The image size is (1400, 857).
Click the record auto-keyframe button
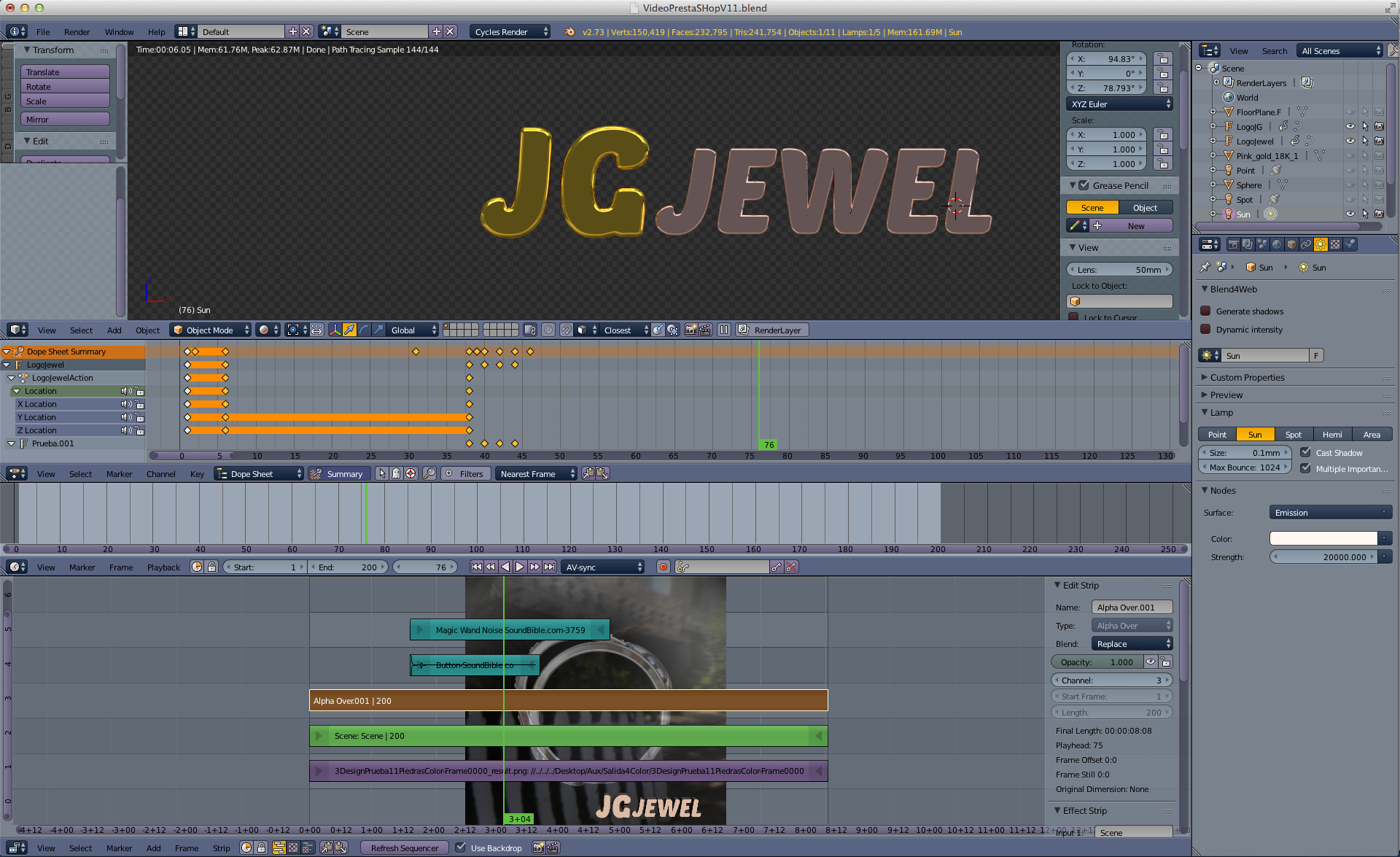(x=663, y=567)
